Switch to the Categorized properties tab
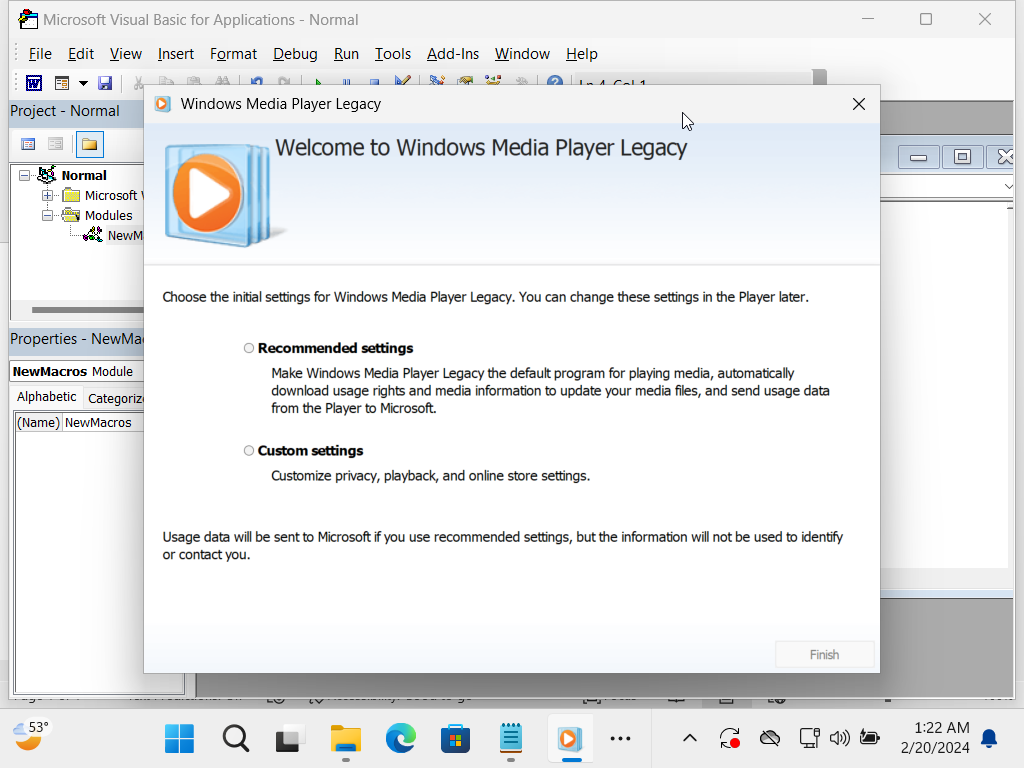The image size is (1024, 768). click(114, 398)
